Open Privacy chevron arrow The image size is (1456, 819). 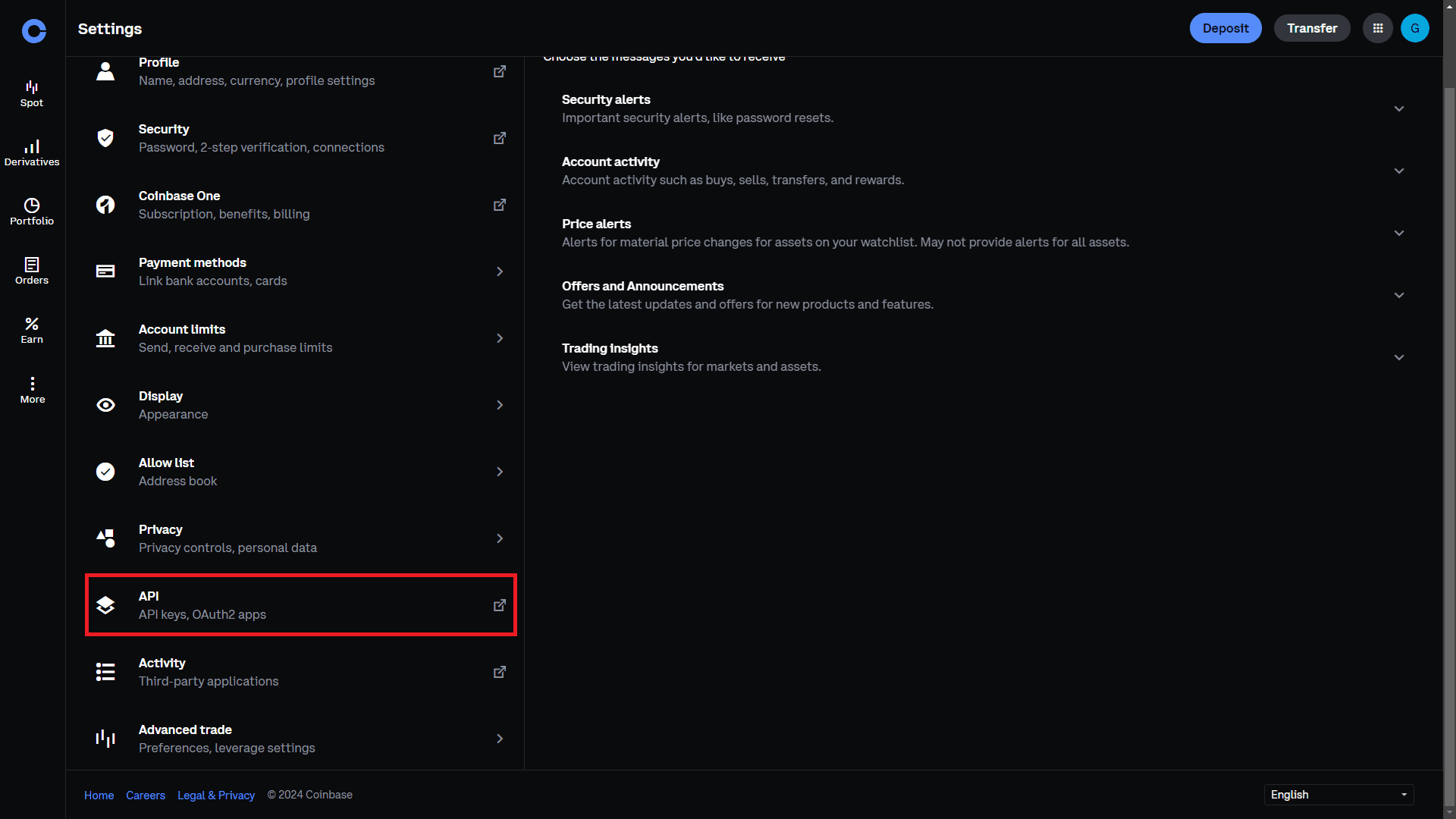click(x=500, y=538)
